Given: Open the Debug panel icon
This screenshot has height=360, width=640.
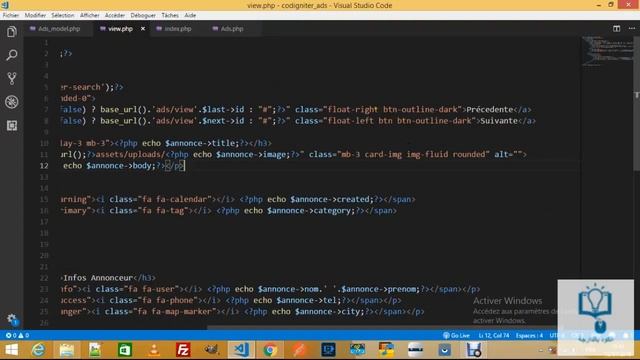Looking at the screenshot, I should pyautogui.click(x=11, y=102).
